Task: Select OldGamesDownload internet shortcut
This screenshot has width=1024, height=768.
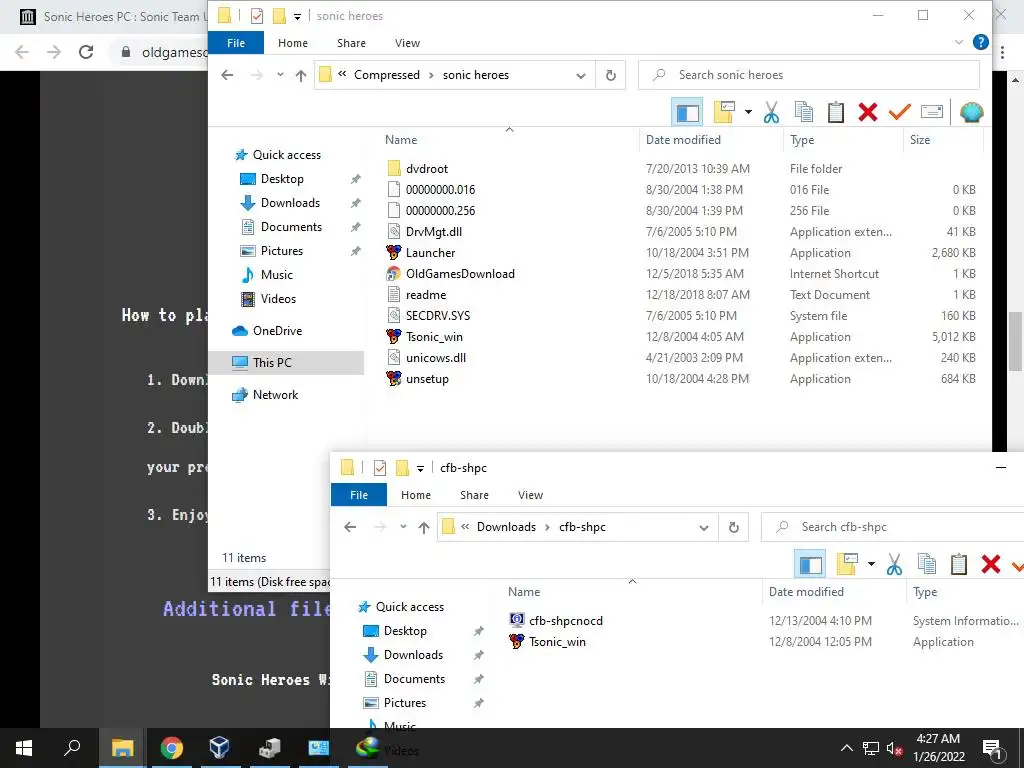Action: (460, 274)
